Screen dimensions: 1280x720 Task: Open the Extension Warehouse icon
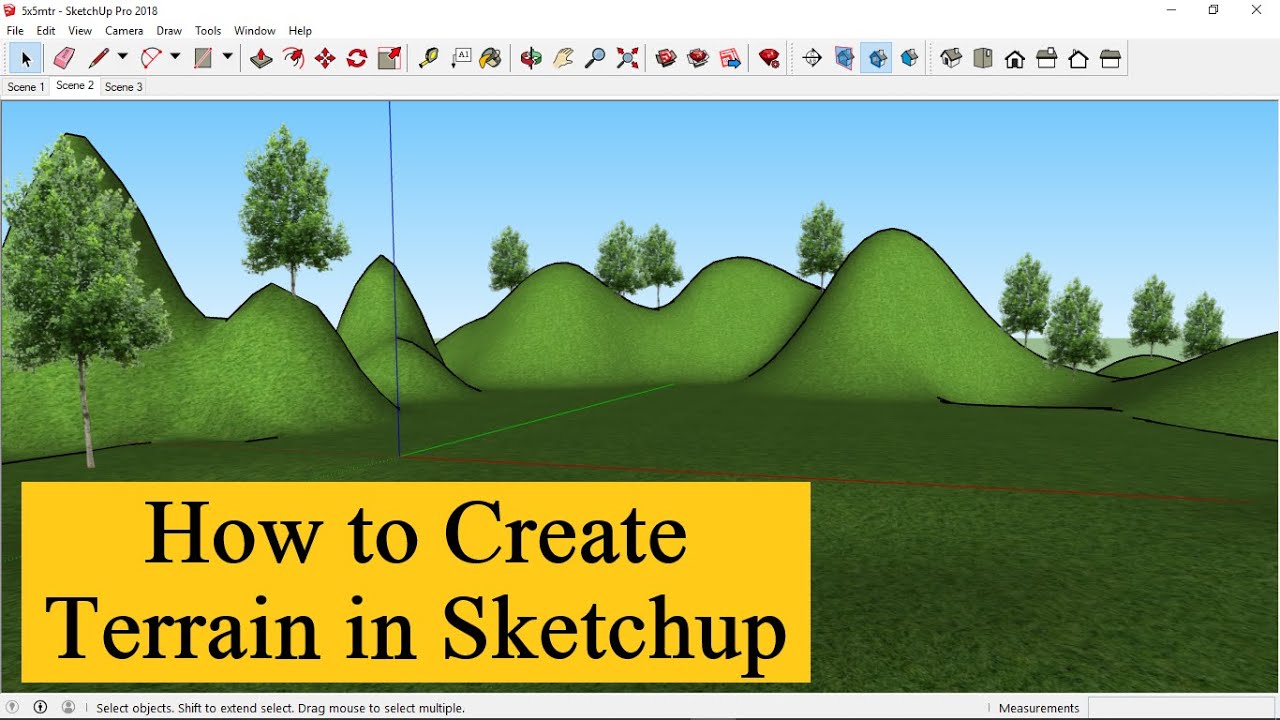[698, 59]
